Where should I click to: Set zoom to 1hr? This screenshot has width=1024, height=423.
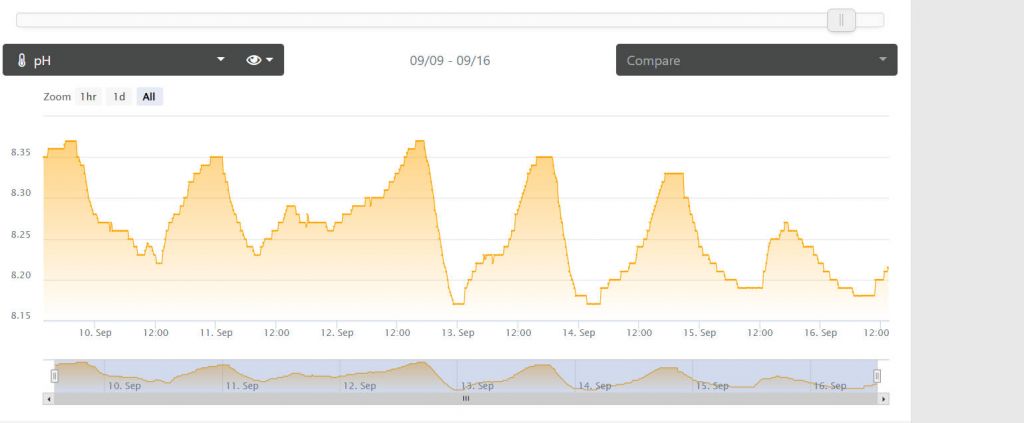[x=89, y=97]
